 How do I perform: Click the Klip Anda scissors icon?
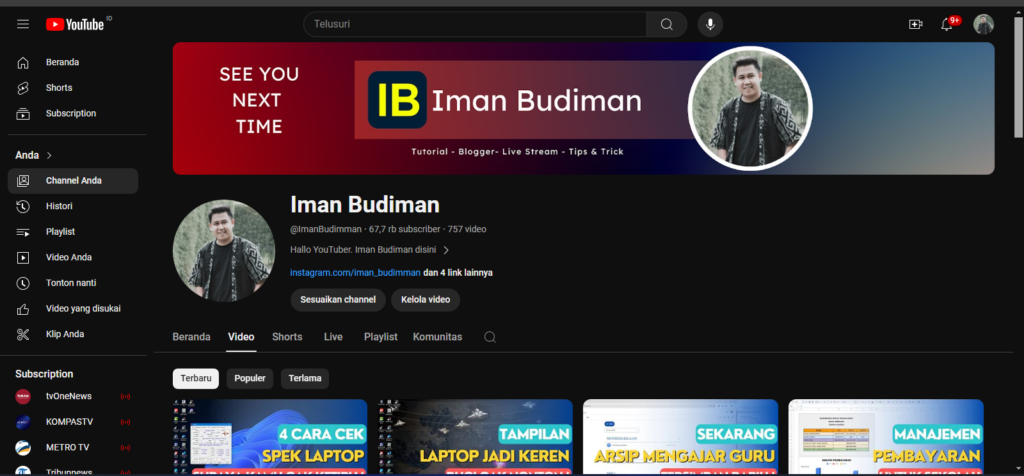tap(23, 334)
